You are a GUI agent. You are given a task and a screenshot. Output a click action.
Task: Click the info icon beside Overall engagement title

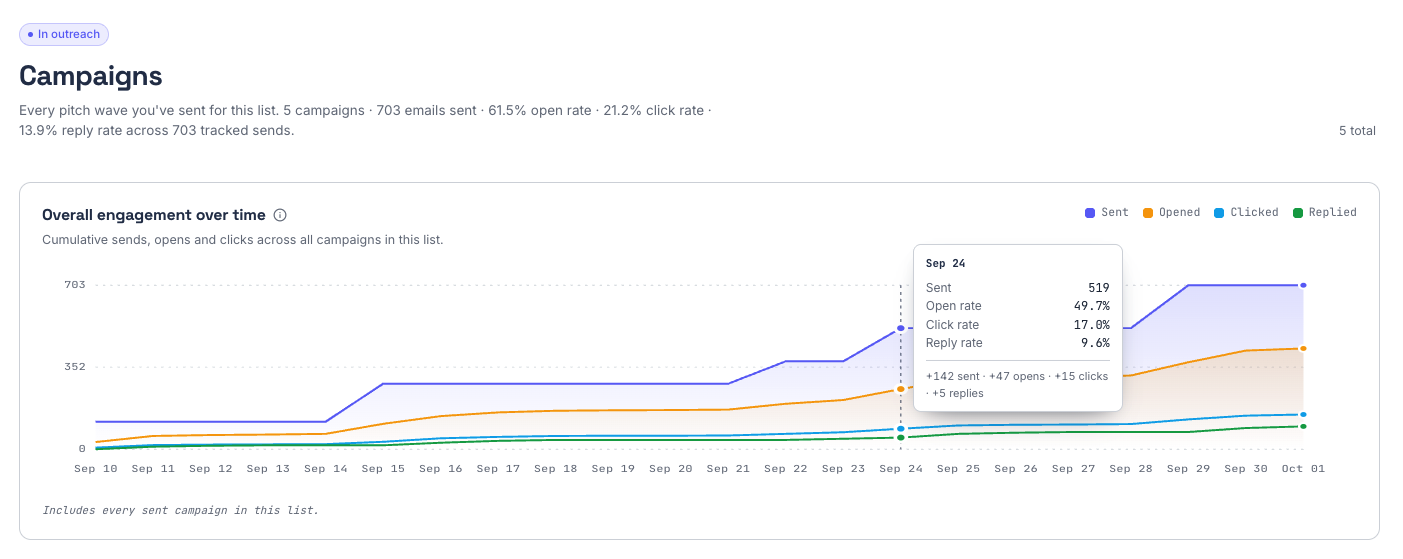point(280,215)
